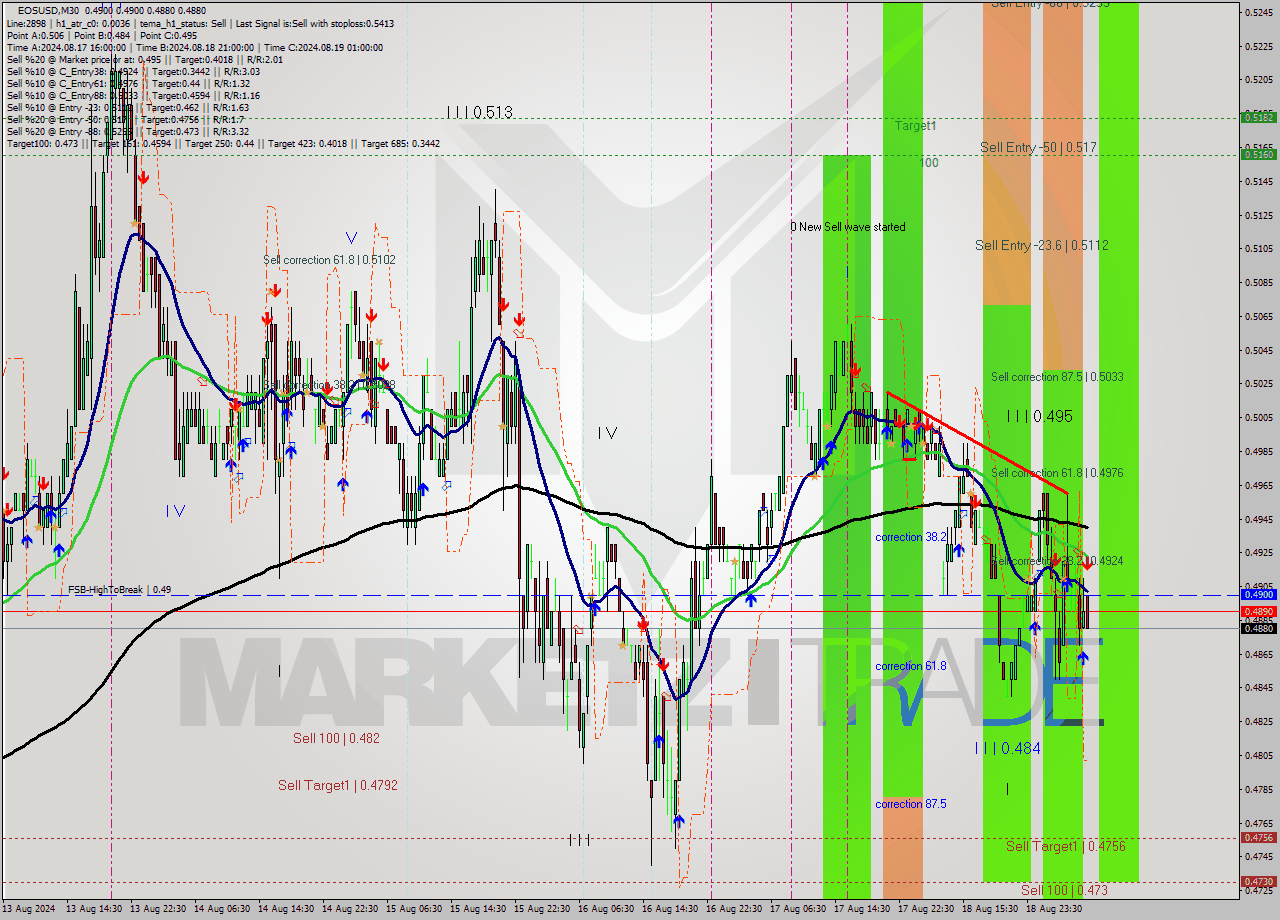Viewport: 1280px width, 920px height.
Task: Click the 'Sell correction 61.8 | 0.5102' label
Action: point(329,260)
